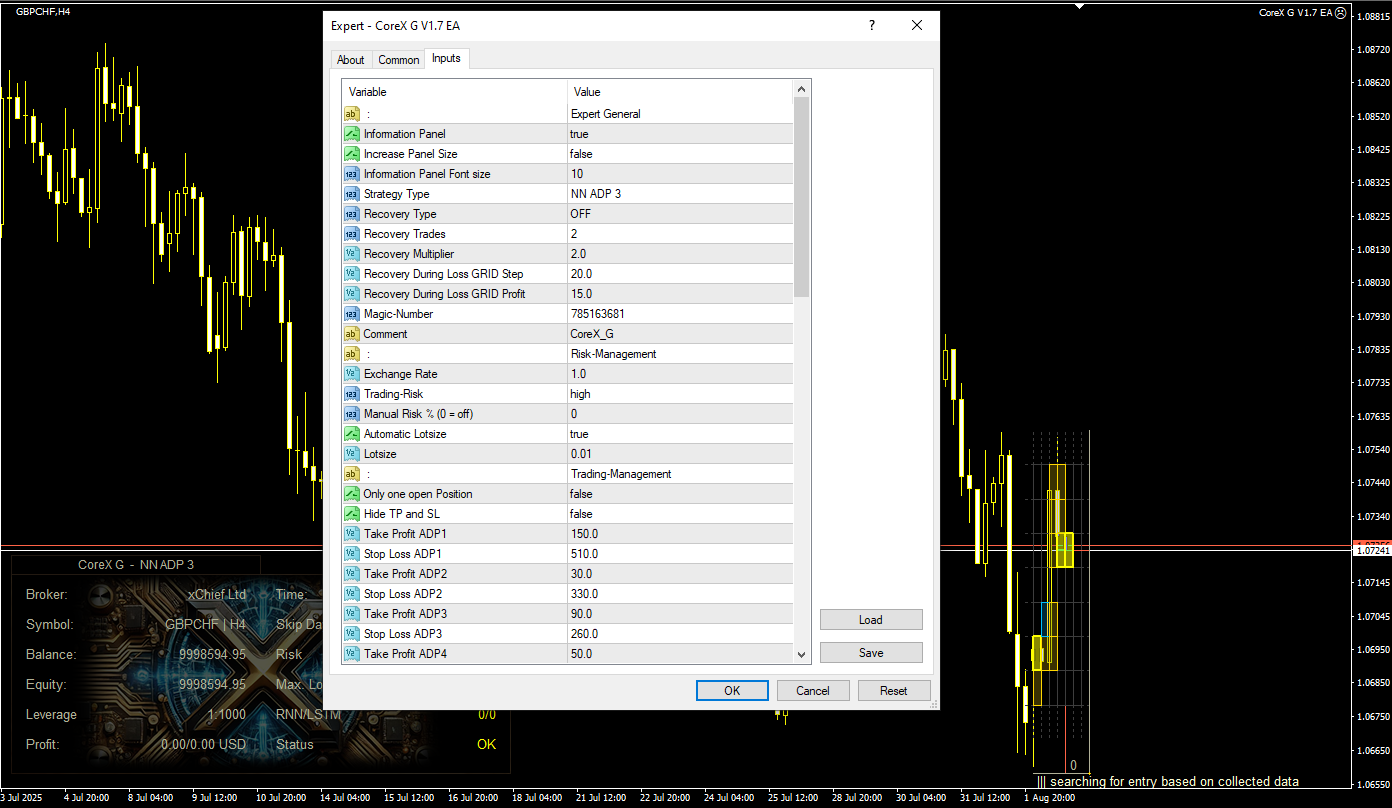Click the icon next to Strategy Type
Image resolution: width=1392 pixels, height=808 pixels.
[x=352, y=194]
